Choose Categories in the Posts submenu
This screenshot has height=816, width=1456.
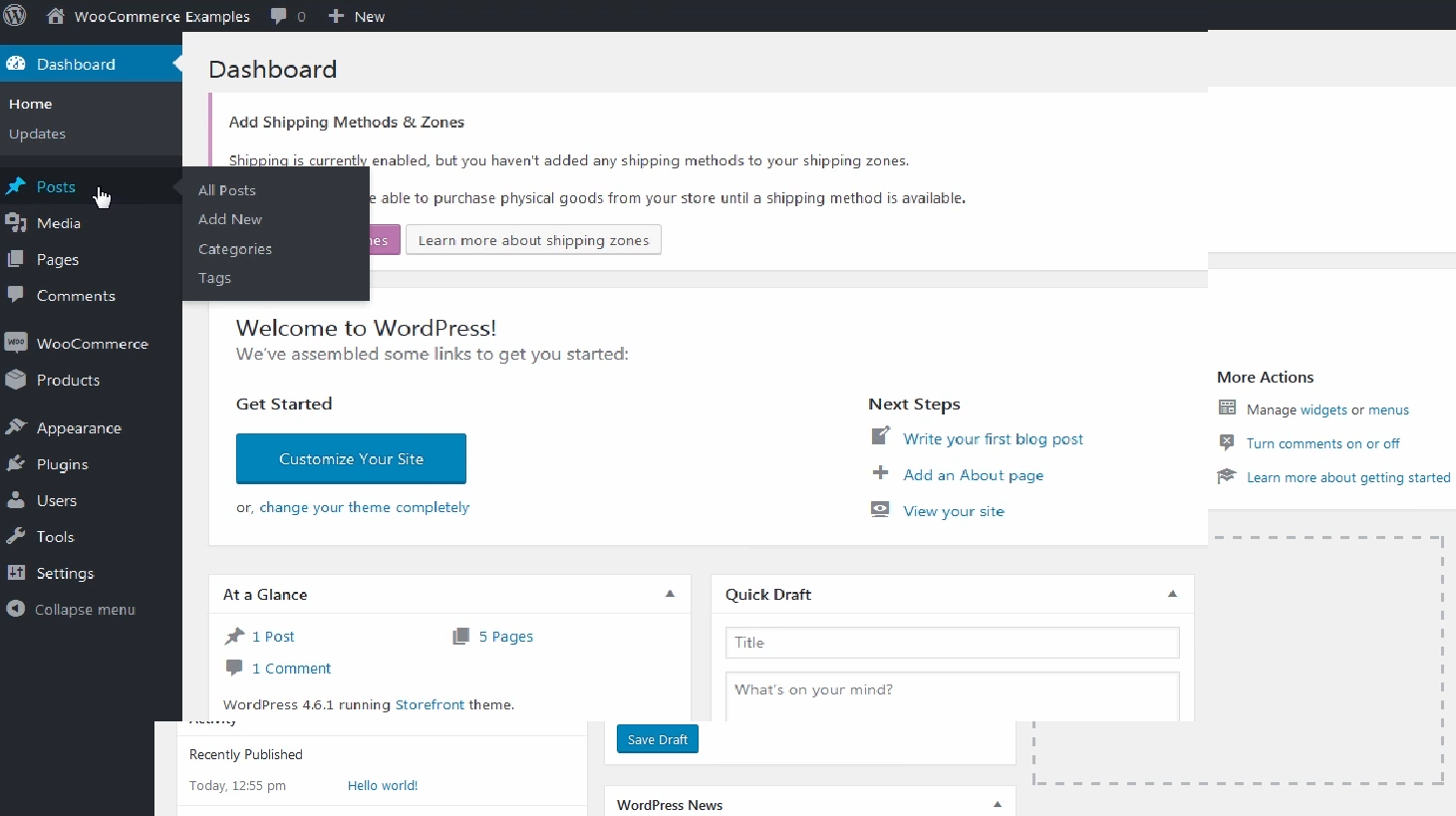235,249
